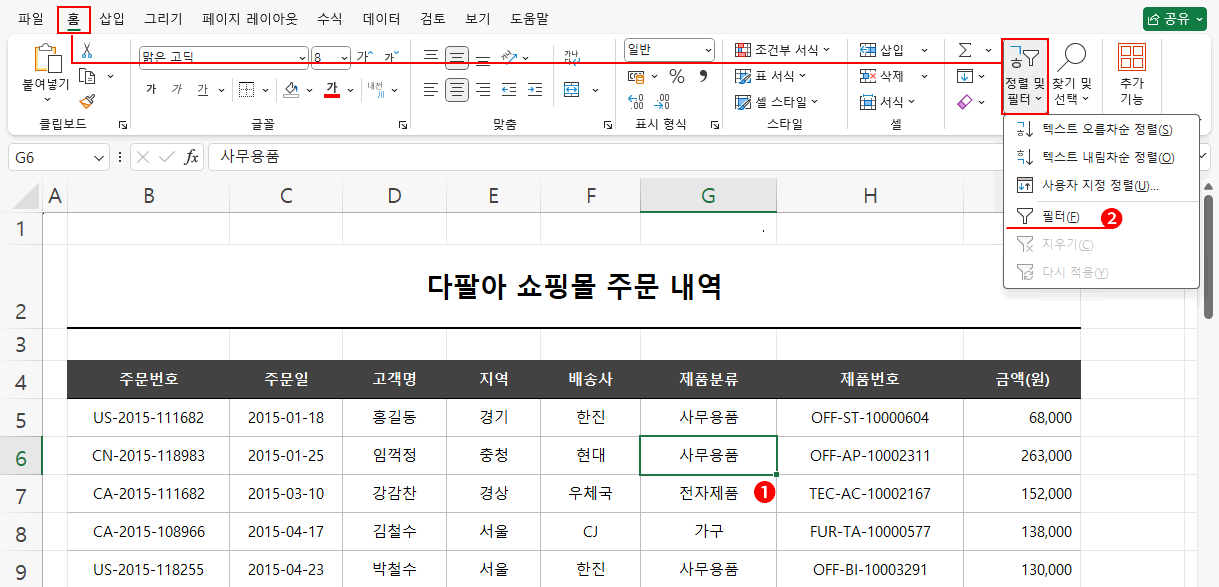The width and height of the screenshot is (1219, 587).
Task: Choose 필터 in the sort menu
Action: [1101, 216]
